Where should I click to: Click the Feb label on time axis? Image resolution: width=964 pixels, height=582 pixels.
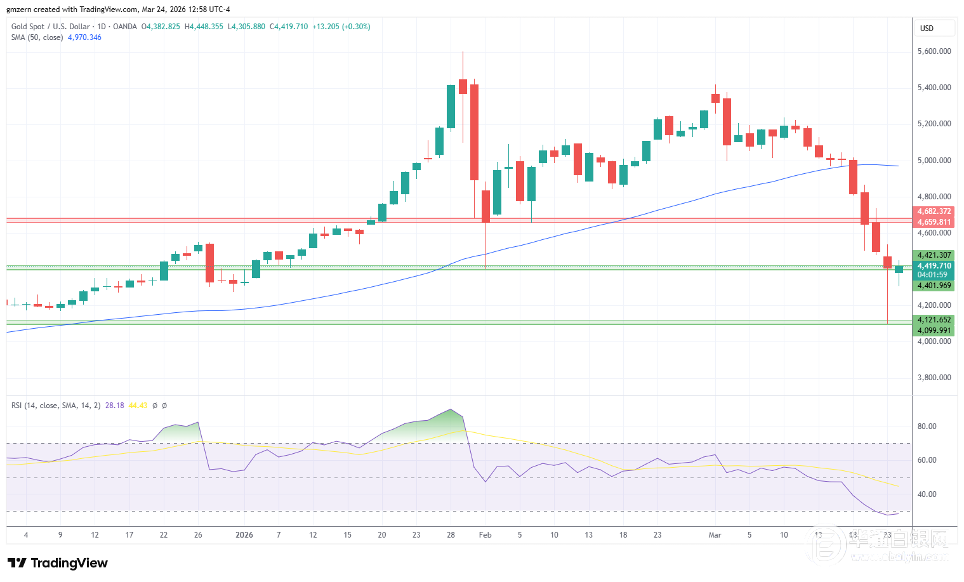(484, 535)
